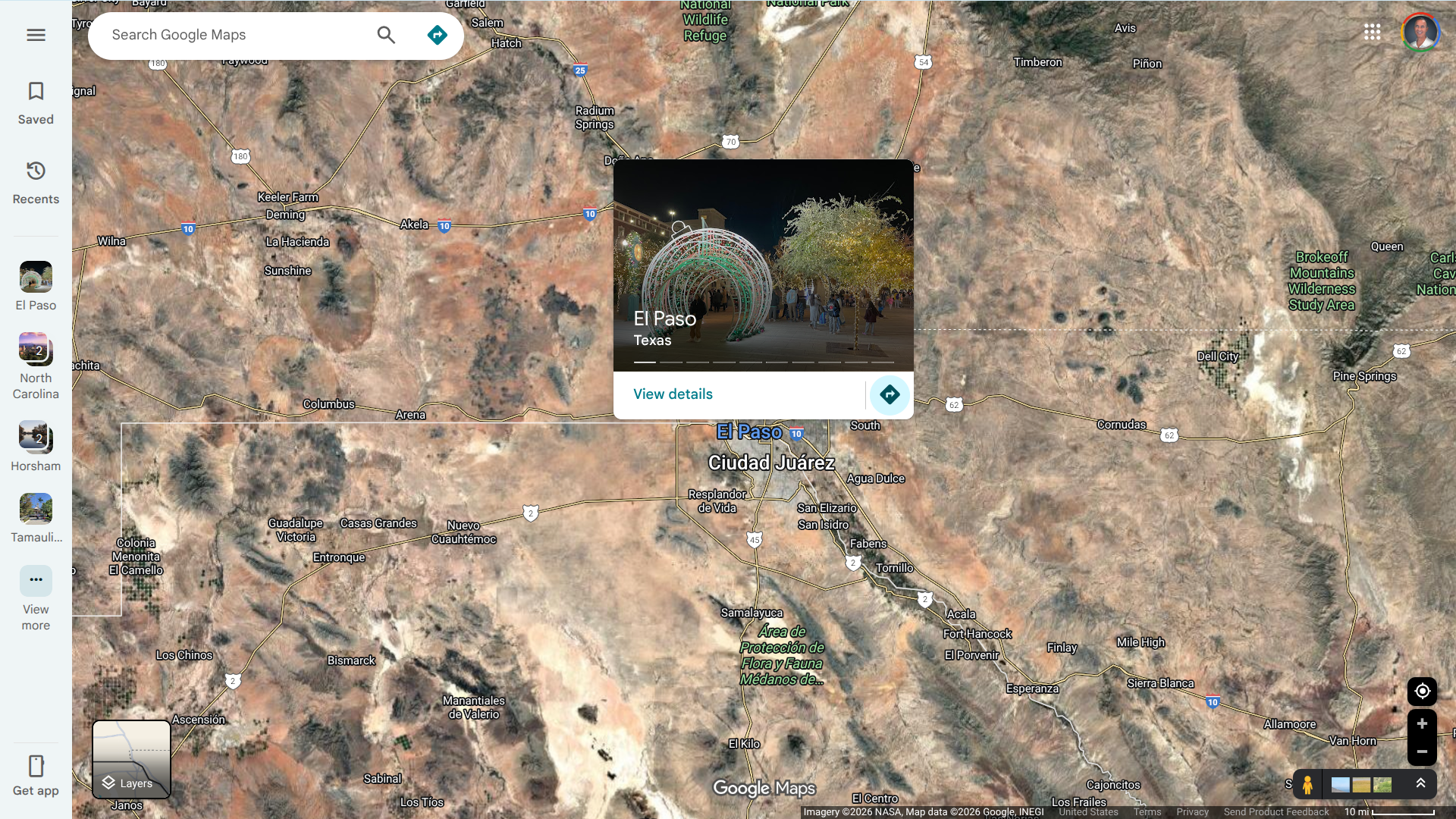Click the search magnifier icon
The width and height of the screenshot is (1456, 819).
tap(386, 35)
